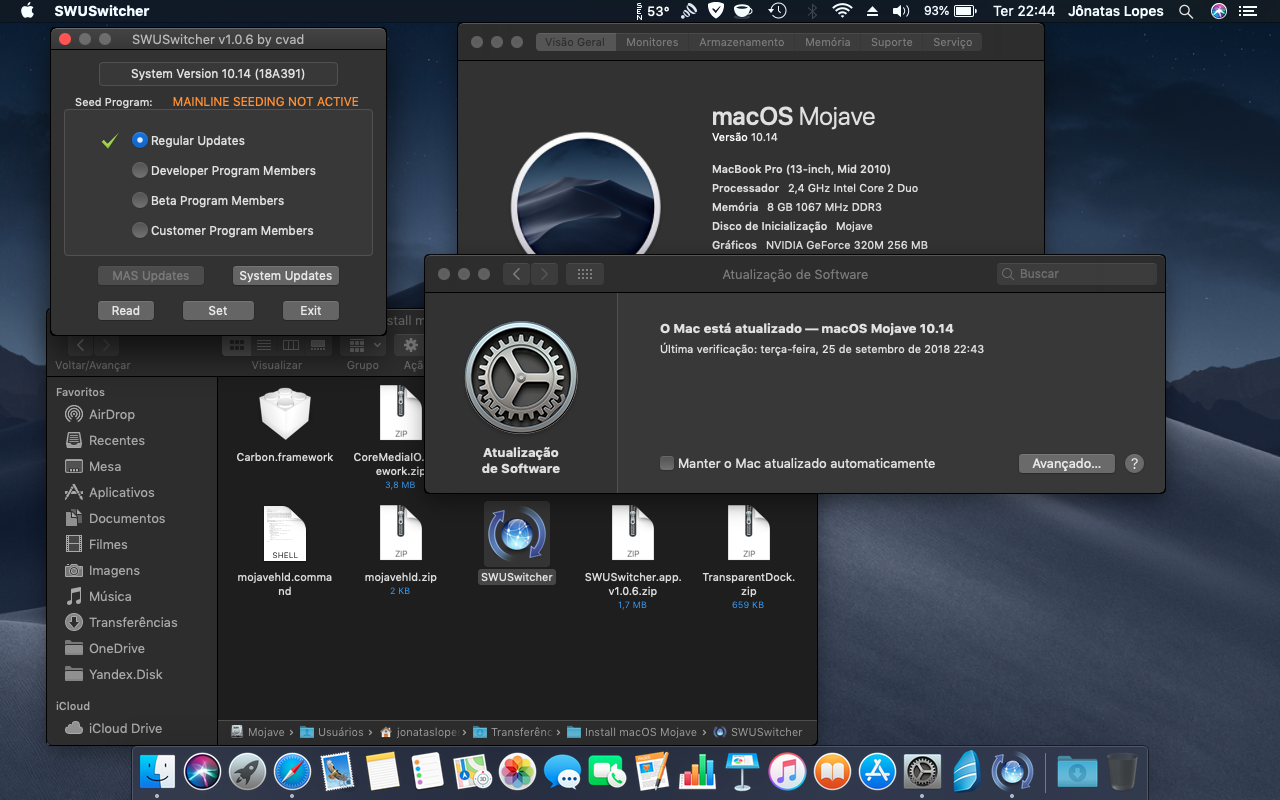
Task: Open Books app in Dock
Action: coord(832,772)
